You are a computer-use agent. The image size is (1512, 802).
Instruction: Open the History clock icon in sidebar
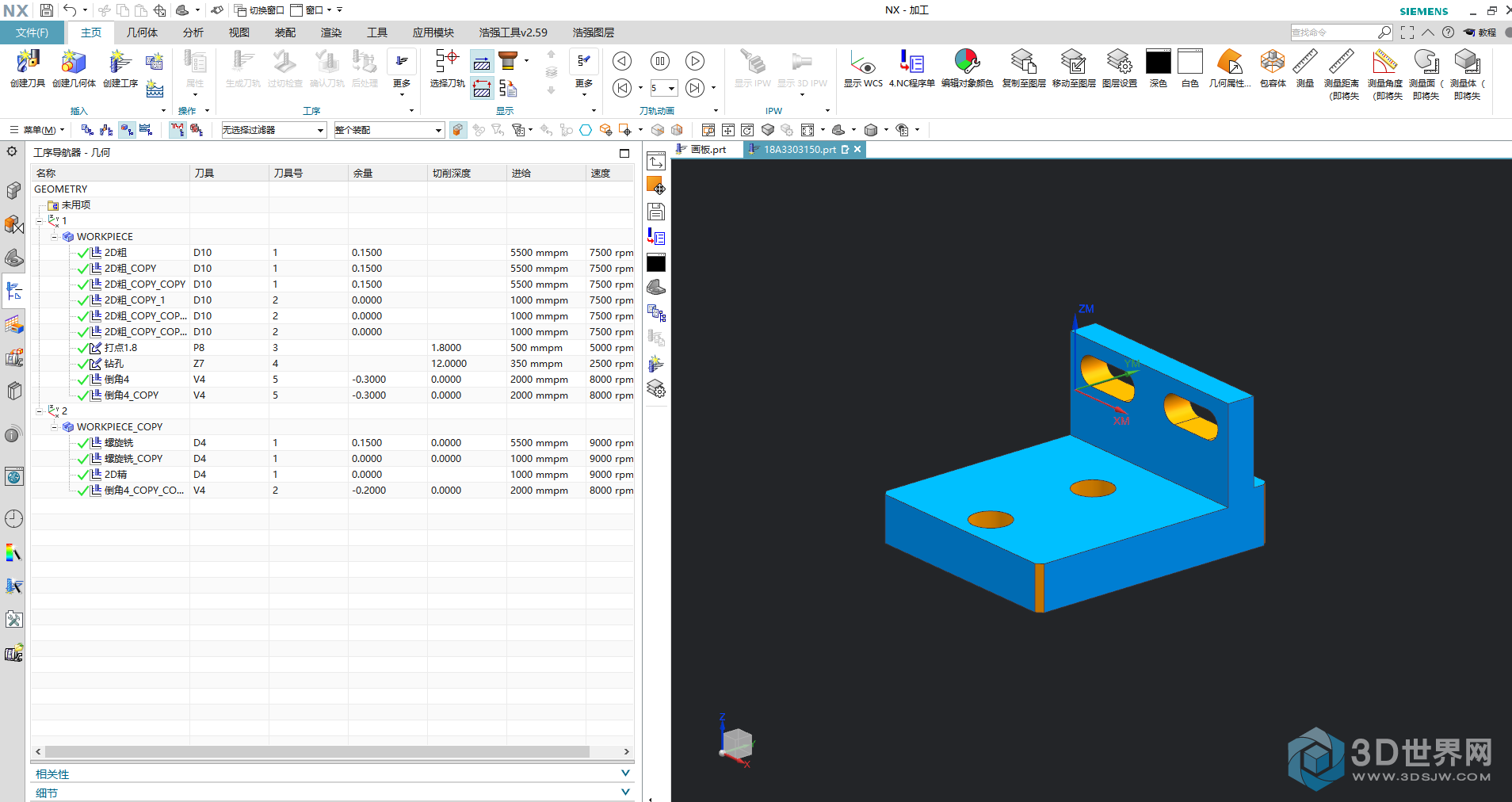click(13, 519)
